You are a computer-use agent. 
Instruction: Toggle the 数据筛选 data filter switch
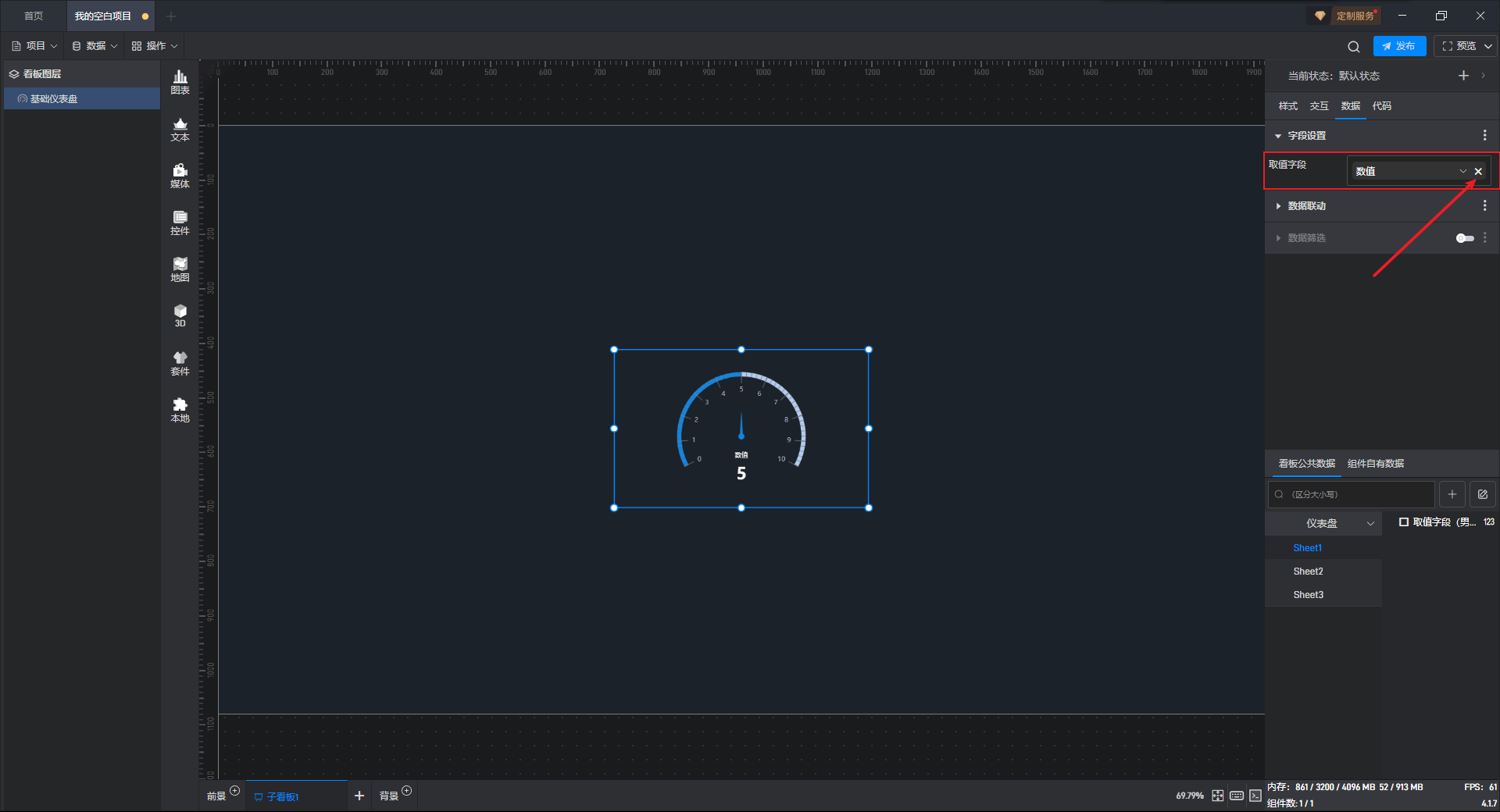tap(1465, 238)
